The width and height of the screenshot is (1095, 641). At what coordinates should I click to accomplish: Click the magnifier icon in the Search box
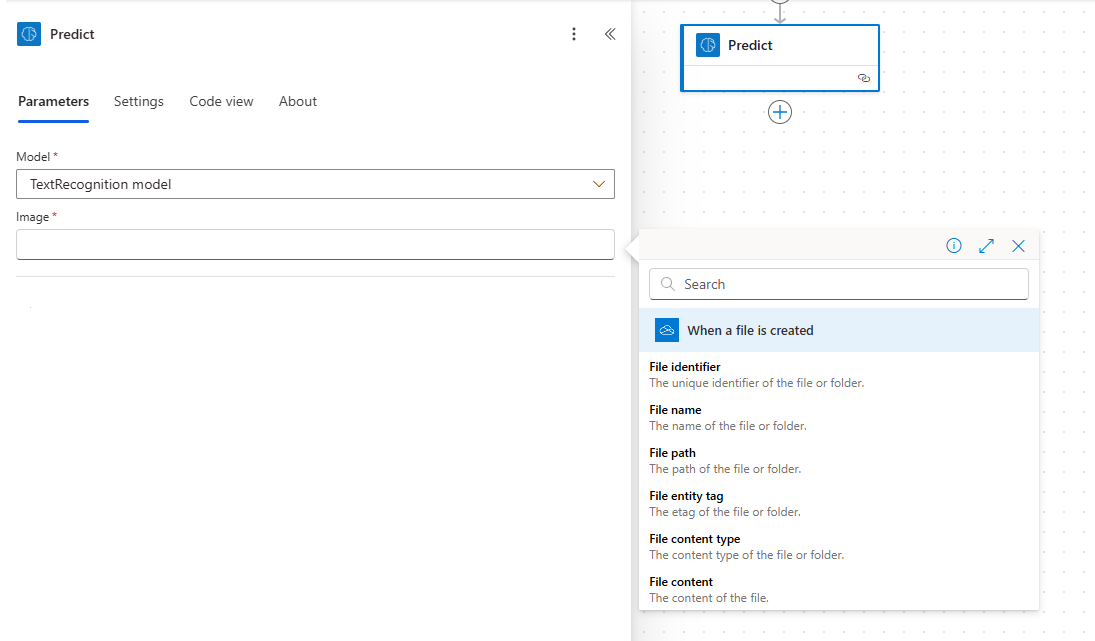(x=667, y=284)
